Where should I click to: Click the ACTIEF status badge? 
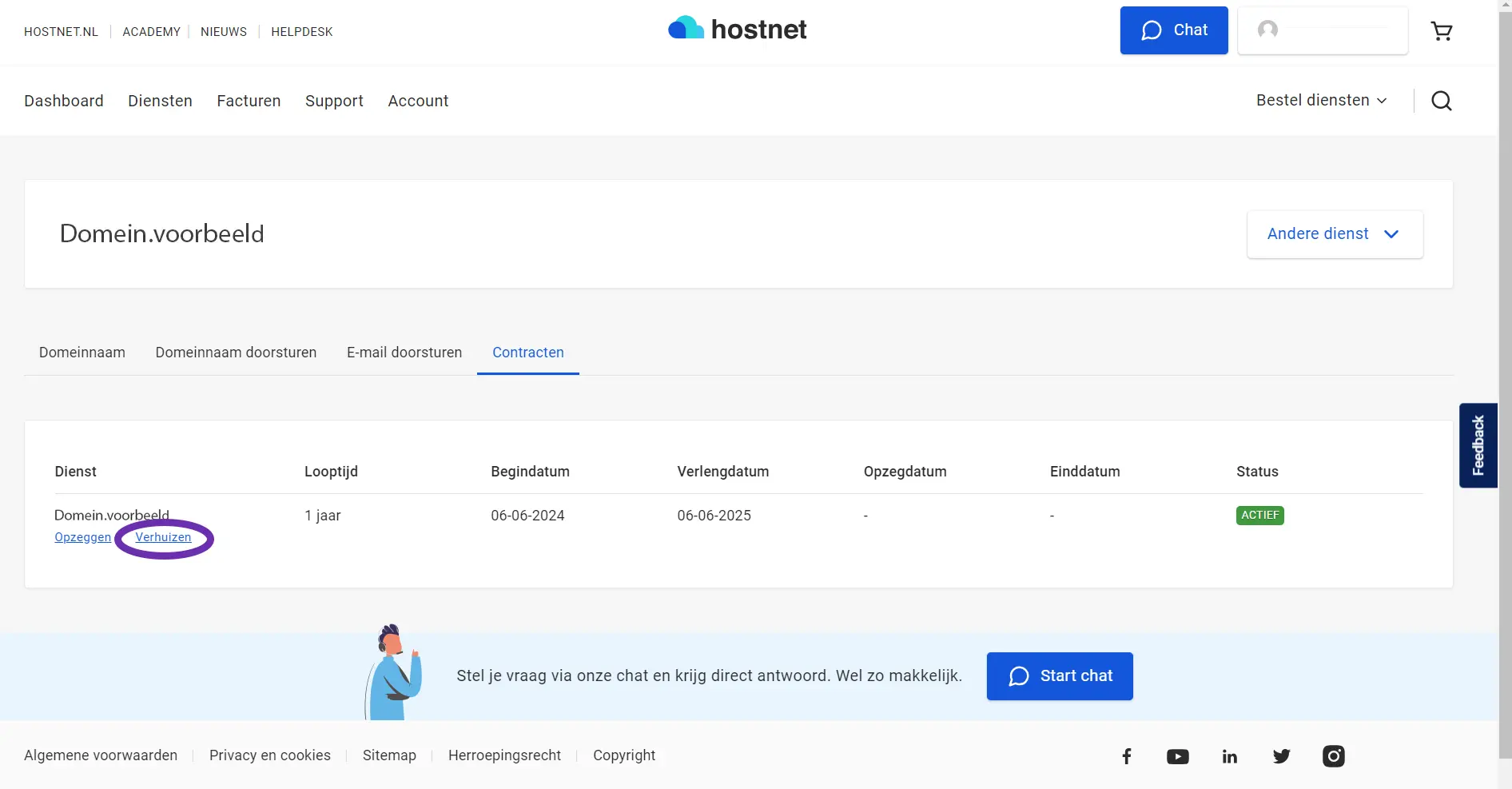coord(1260,516)
